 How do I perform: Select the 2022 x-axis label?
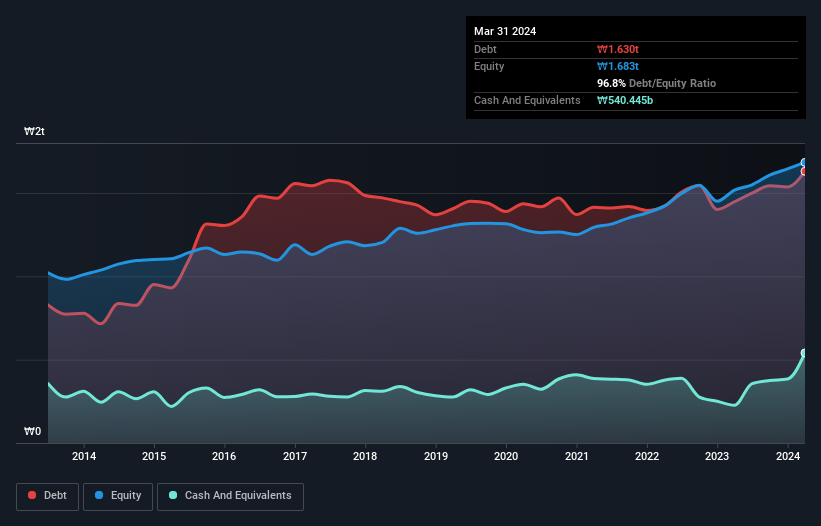coord(647,456)
